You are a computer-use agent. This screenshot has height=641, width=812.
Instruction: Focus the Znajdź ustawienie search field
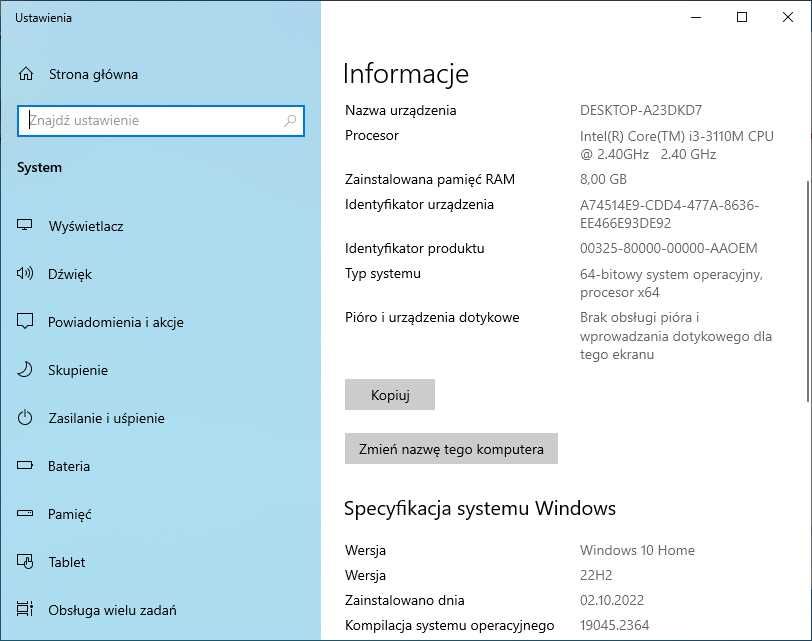pos(161,121)
